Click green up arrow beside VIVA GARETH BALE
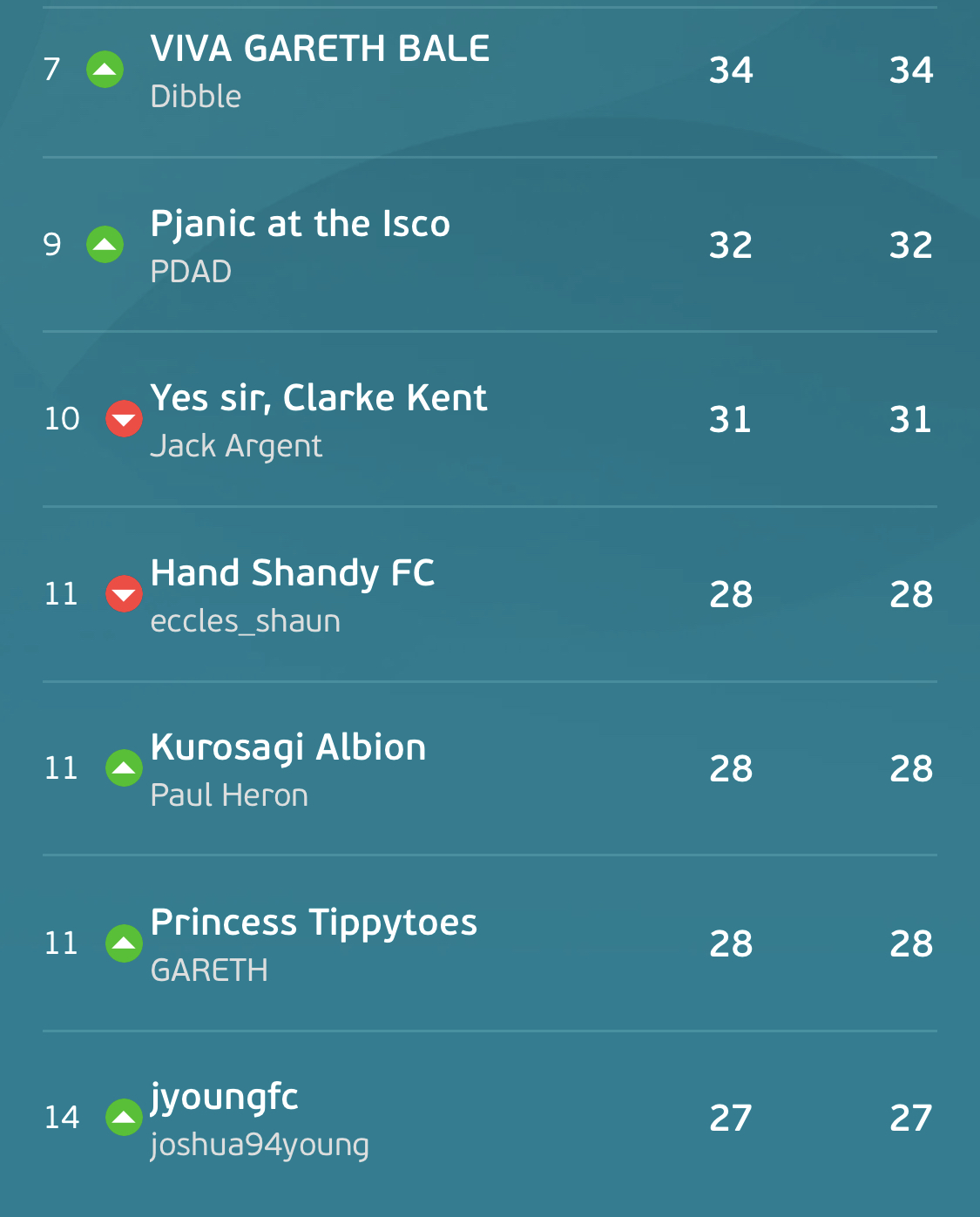This screenshot has height=1217, width=980. (105, 70)
